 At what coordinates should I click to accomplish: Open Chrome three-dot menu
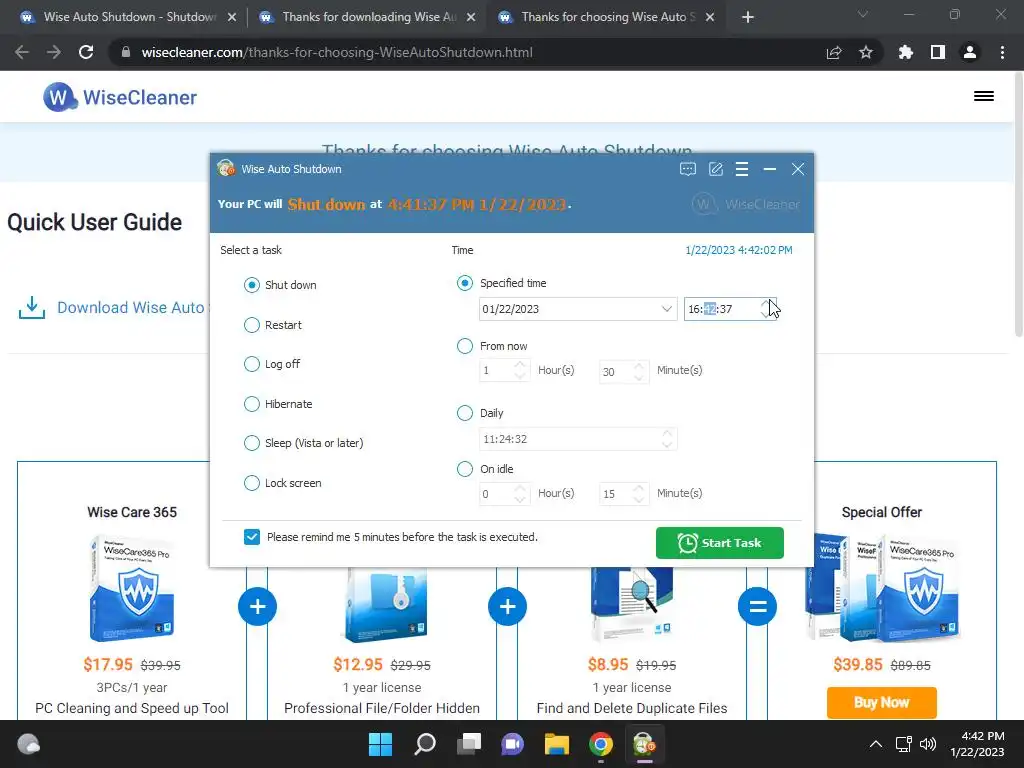[1002, 52]
